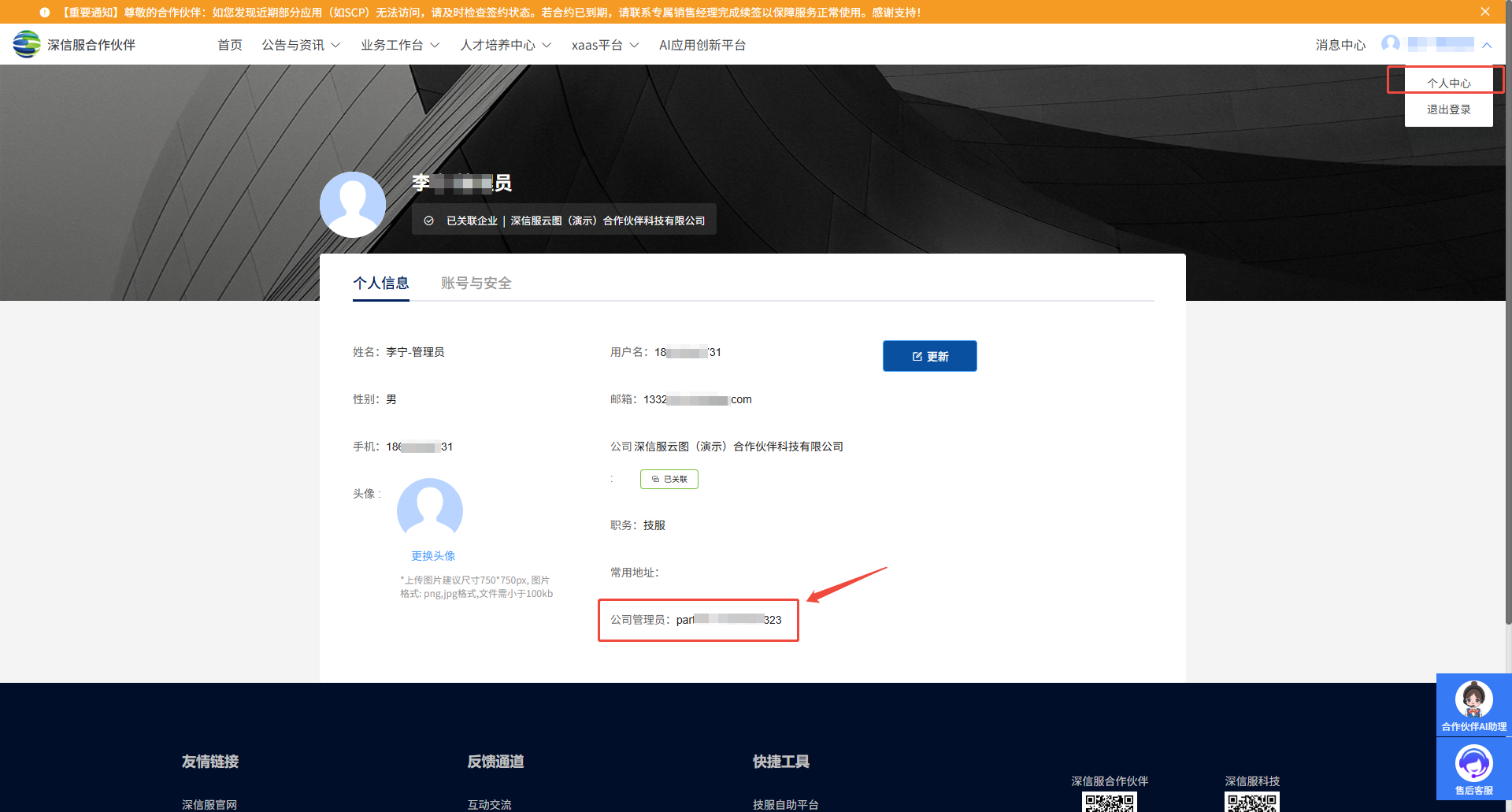The width and height of the screenshot is (1512, 812).
Task: Click the avatar image beside 头像
Action: [x=430, y=510]
